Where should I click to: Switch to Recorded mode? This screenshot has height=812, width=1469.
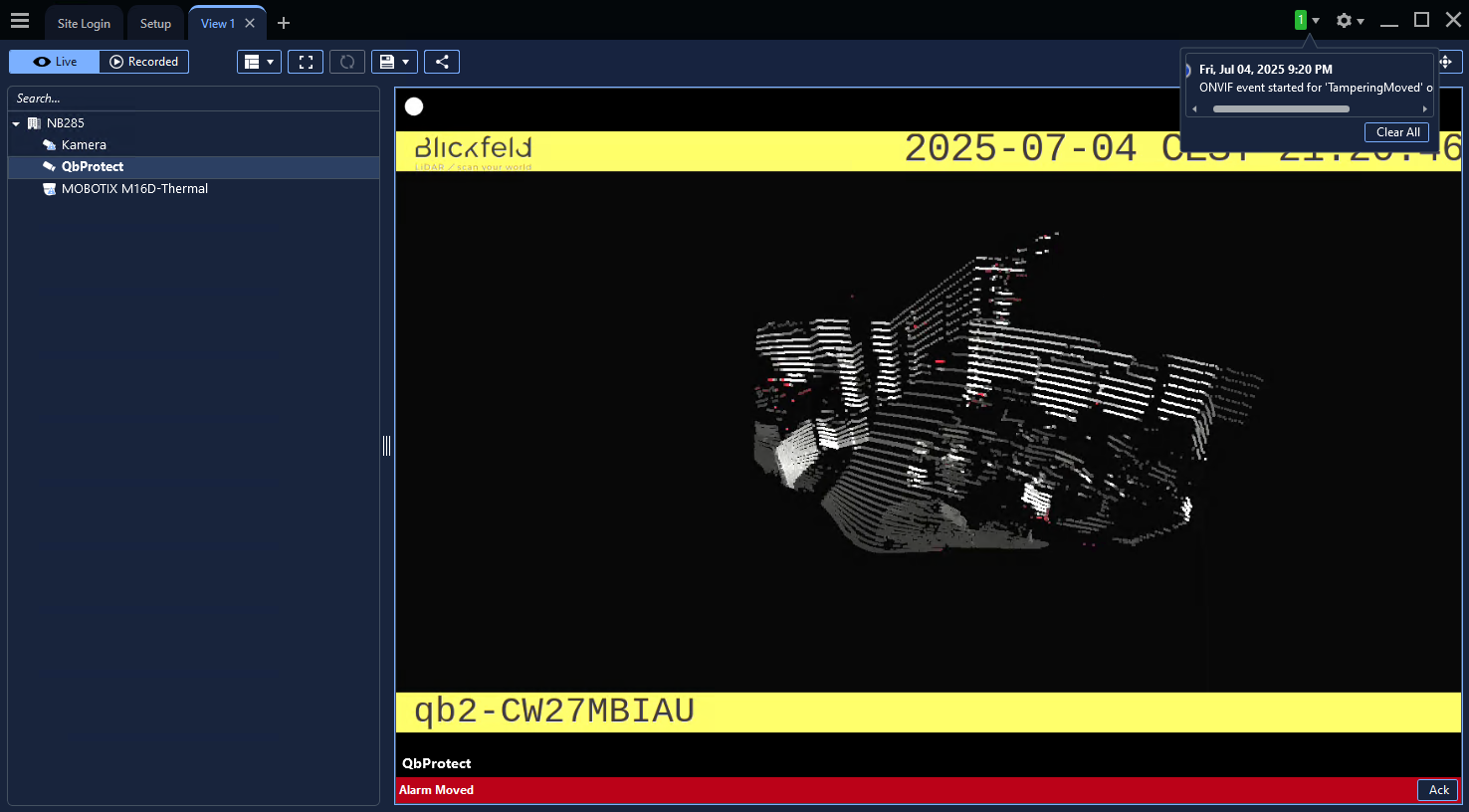point(144,62)
